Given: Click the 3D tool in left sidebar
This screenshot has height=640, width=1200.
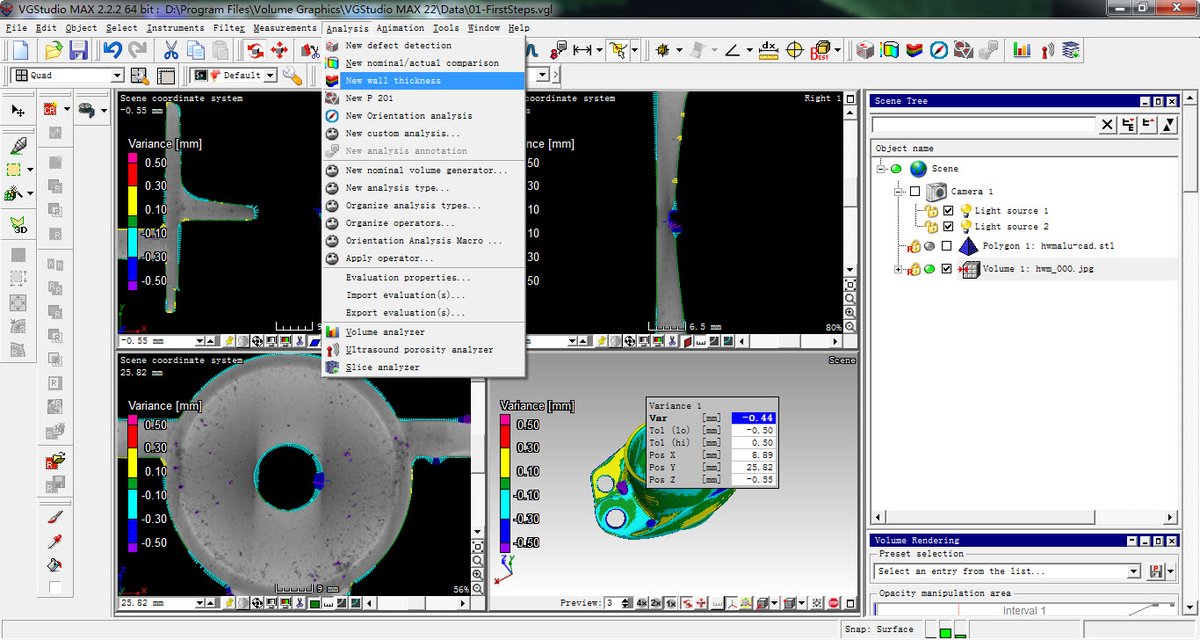Looking at the screenshot, I should [19, 227].
